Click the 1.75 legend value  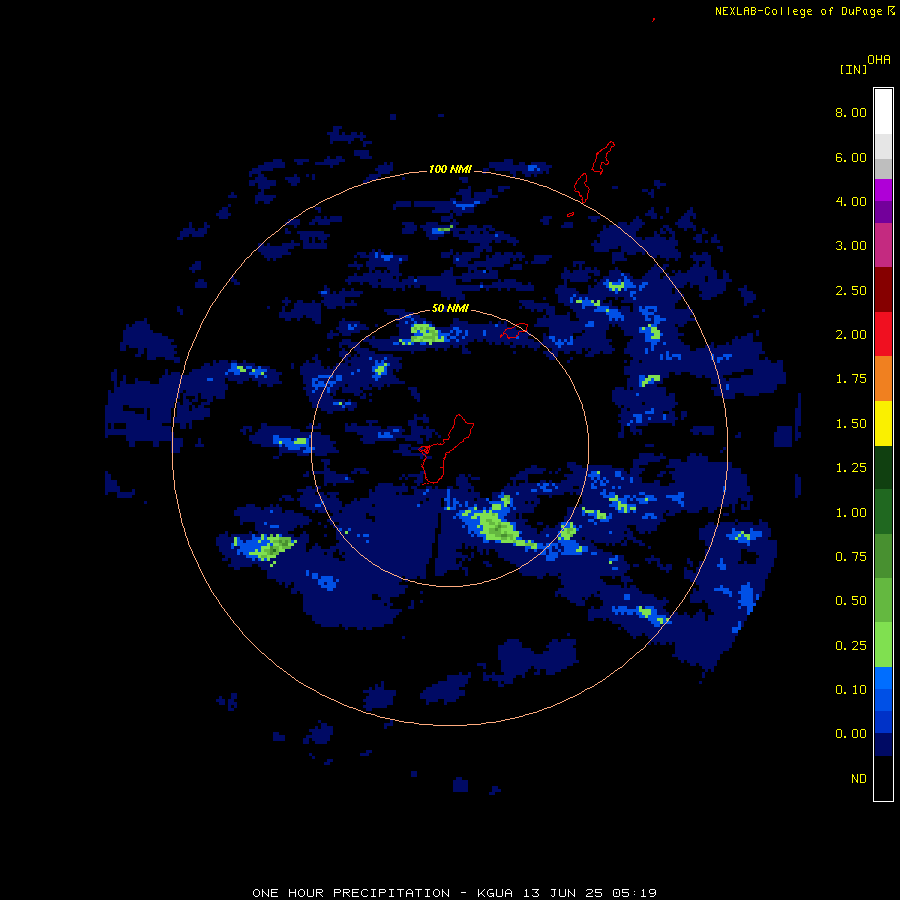tap(851, 379)
